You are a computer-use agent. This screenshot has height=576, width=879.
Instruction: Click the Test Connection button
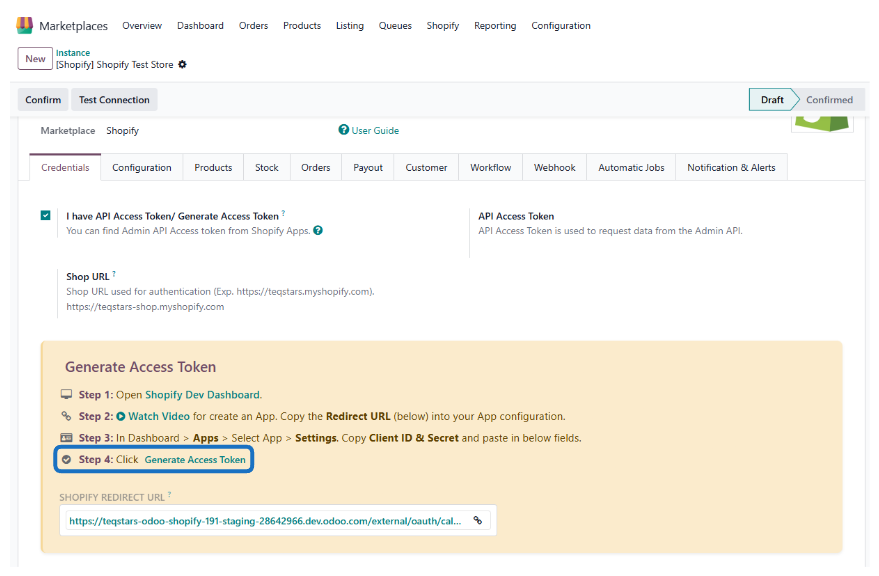click(x=114, y=99)
